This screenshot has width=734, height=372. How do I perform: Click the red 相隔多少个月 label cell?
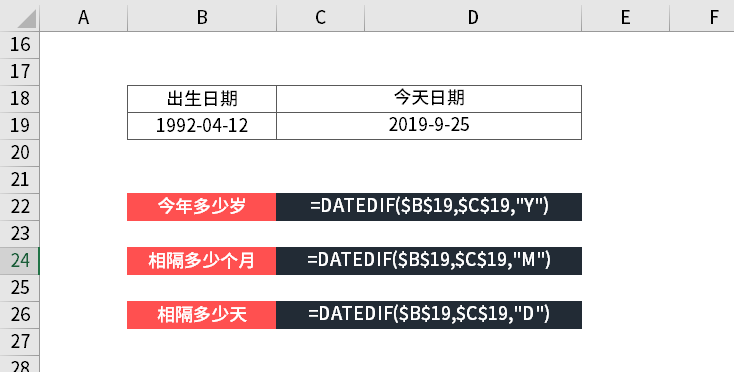202,261
